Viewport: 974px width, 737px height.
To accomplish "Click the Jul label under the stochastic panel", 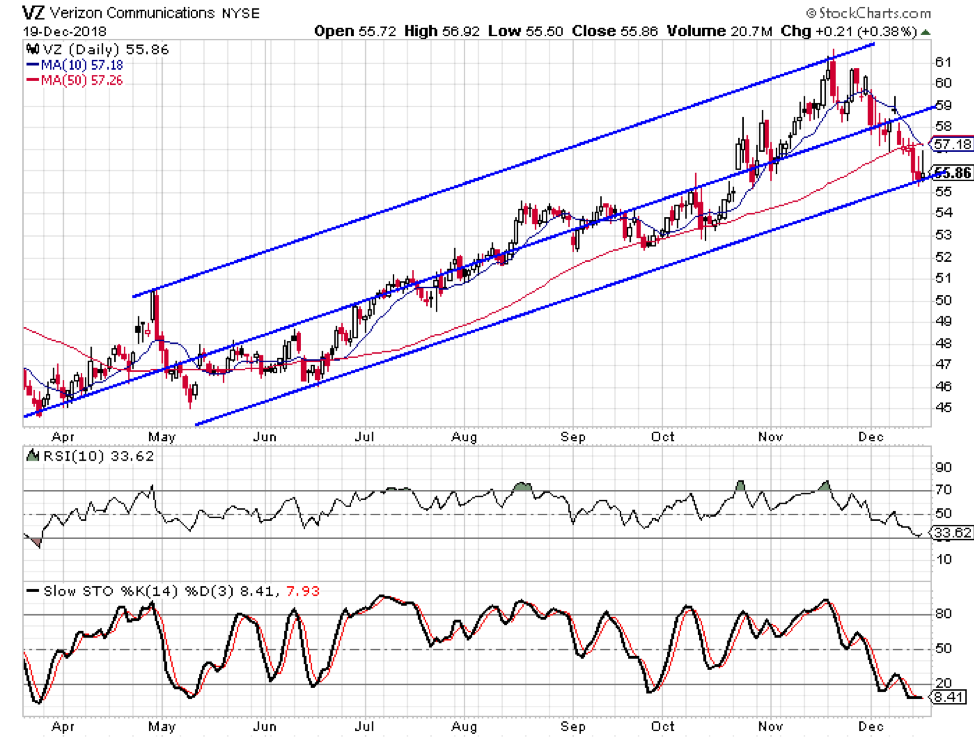I will pos(365,726).
